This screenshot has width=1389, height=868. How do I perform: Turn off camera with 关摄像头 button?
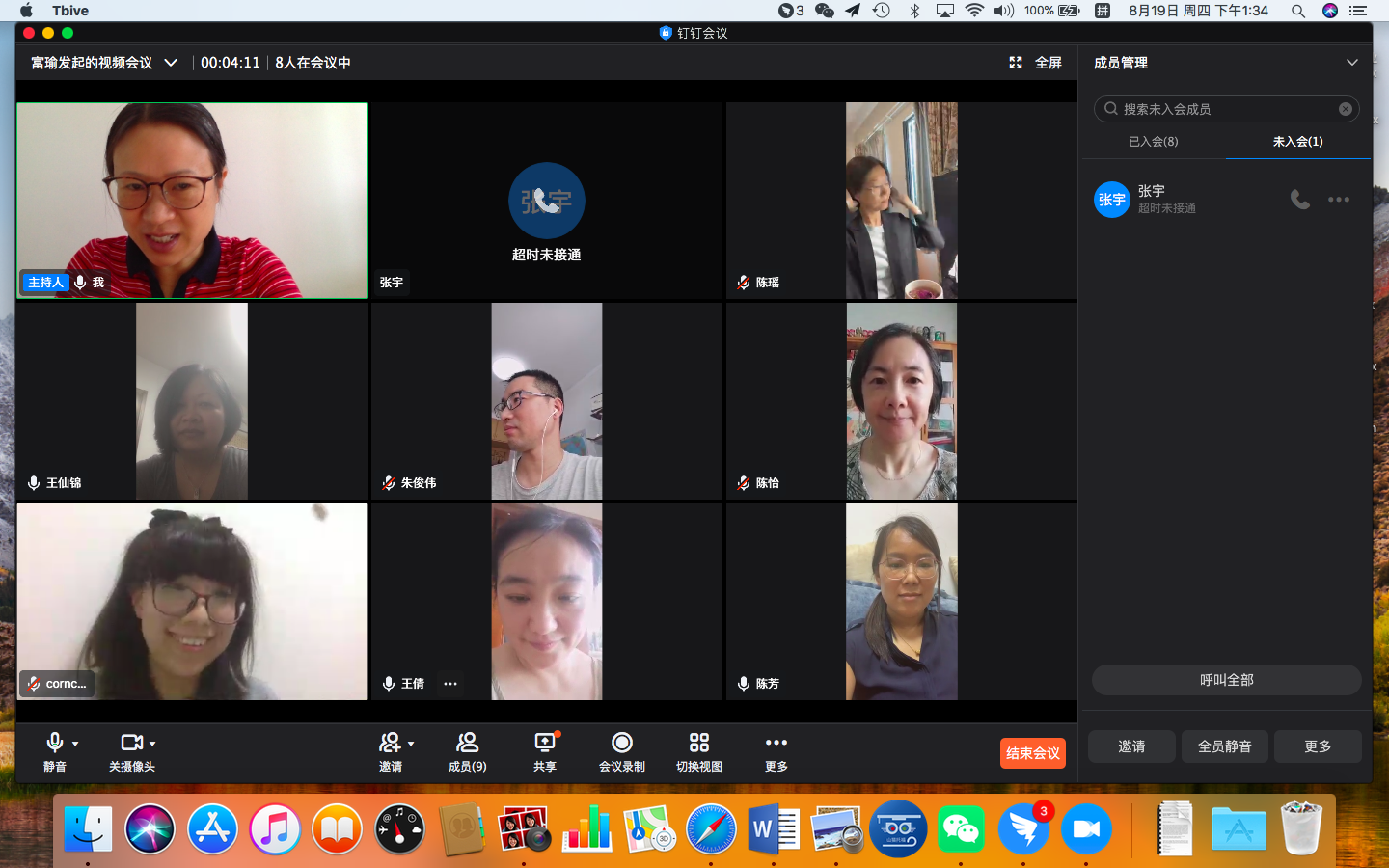131,751
